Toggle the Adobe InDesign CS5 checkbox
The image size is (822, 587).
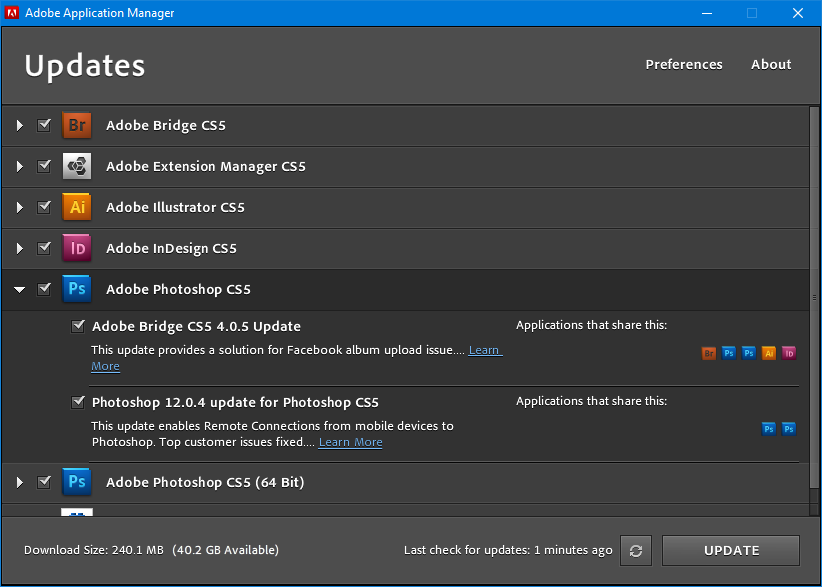[x=44, y=248]
